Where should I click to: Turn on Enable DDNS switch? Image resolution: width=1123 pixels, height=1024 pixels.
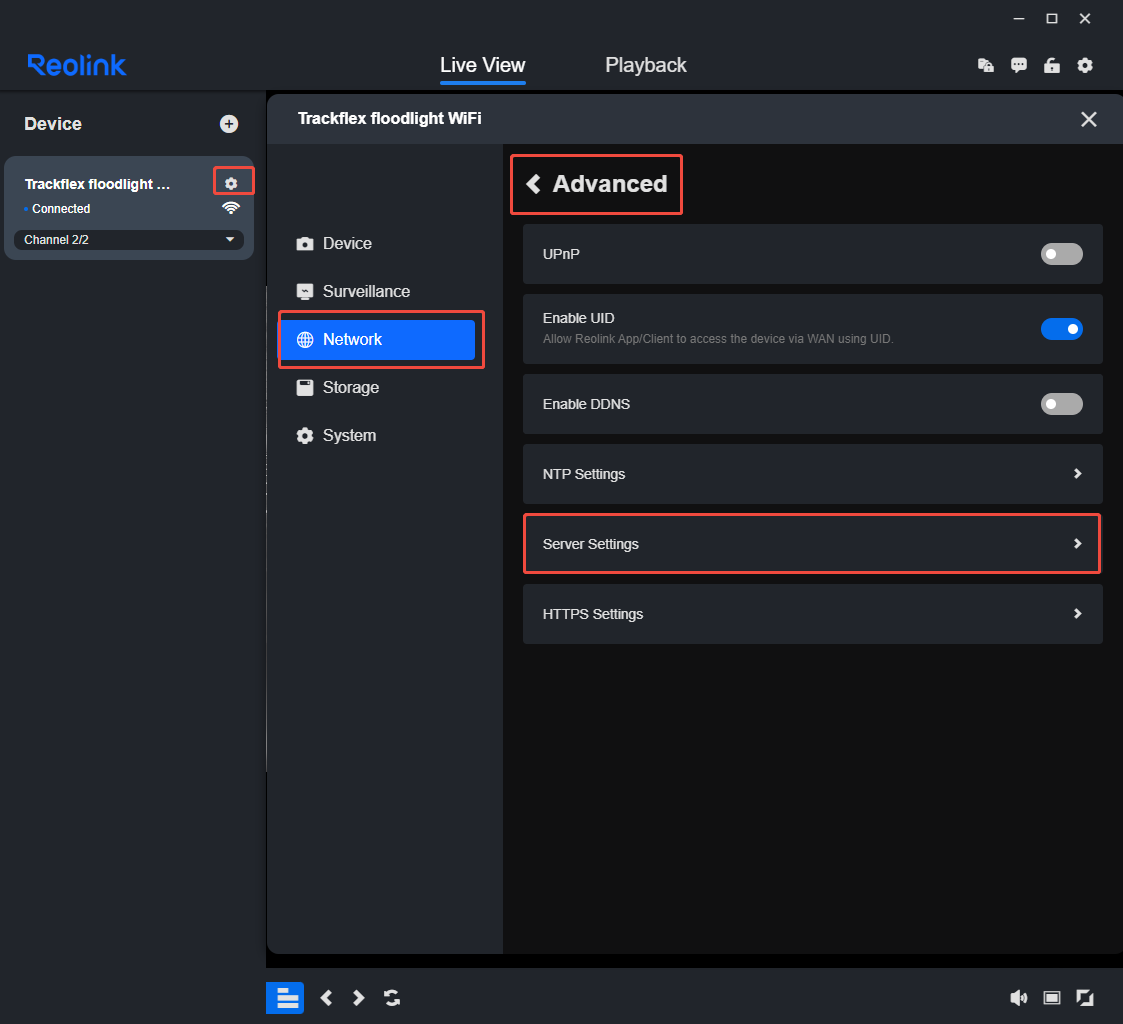coord(1061,404)
